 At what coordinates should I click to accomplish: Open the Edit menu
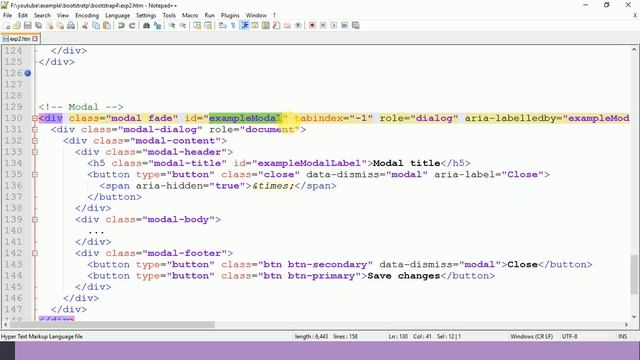[23, 15]
